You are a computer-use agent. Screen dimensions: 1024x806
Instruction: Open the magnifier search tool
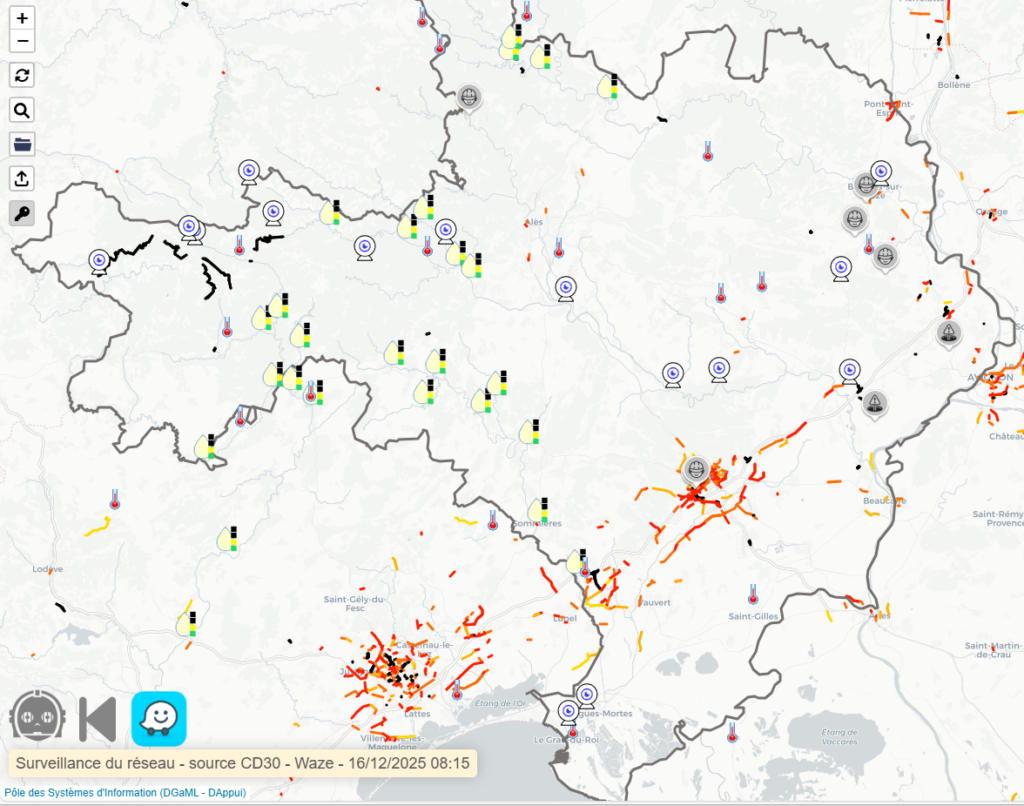coord(22,110)
